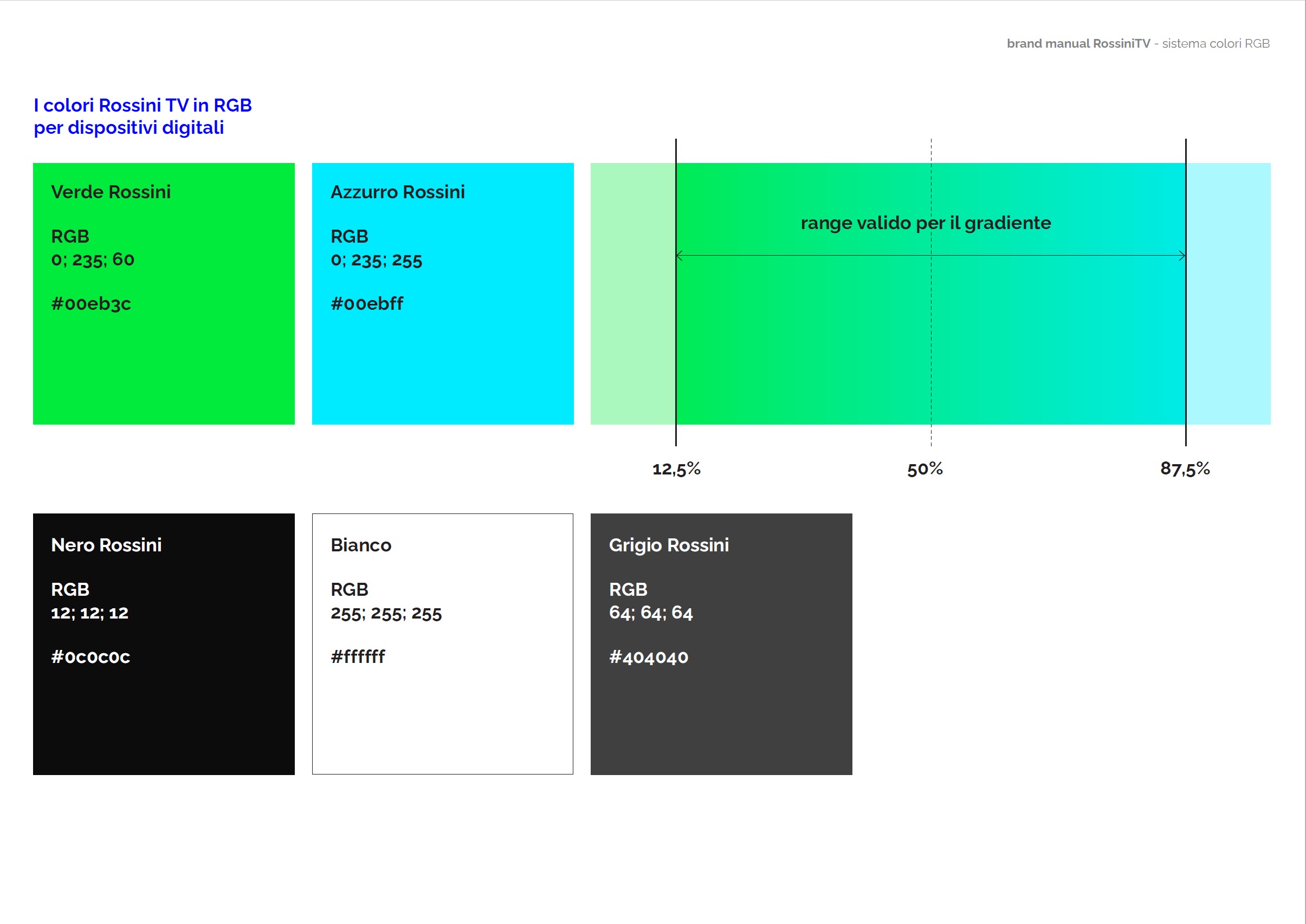Click the 'range valido per il gradiente' text
Screen dimensions: 1306x924
point(926,223)
